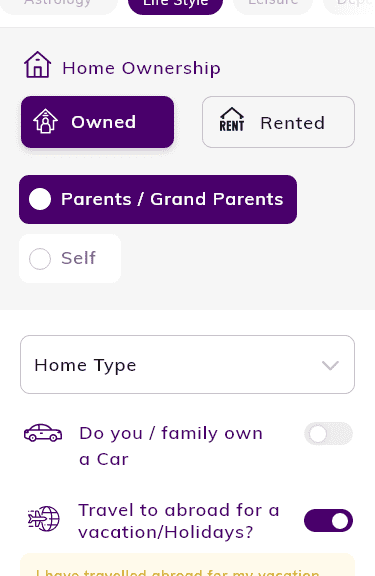Image resolution: width=375 pixels, height=576 pixels.
Task: Select the Parents / Grand Parents radio button
Action: coord(40,199)
